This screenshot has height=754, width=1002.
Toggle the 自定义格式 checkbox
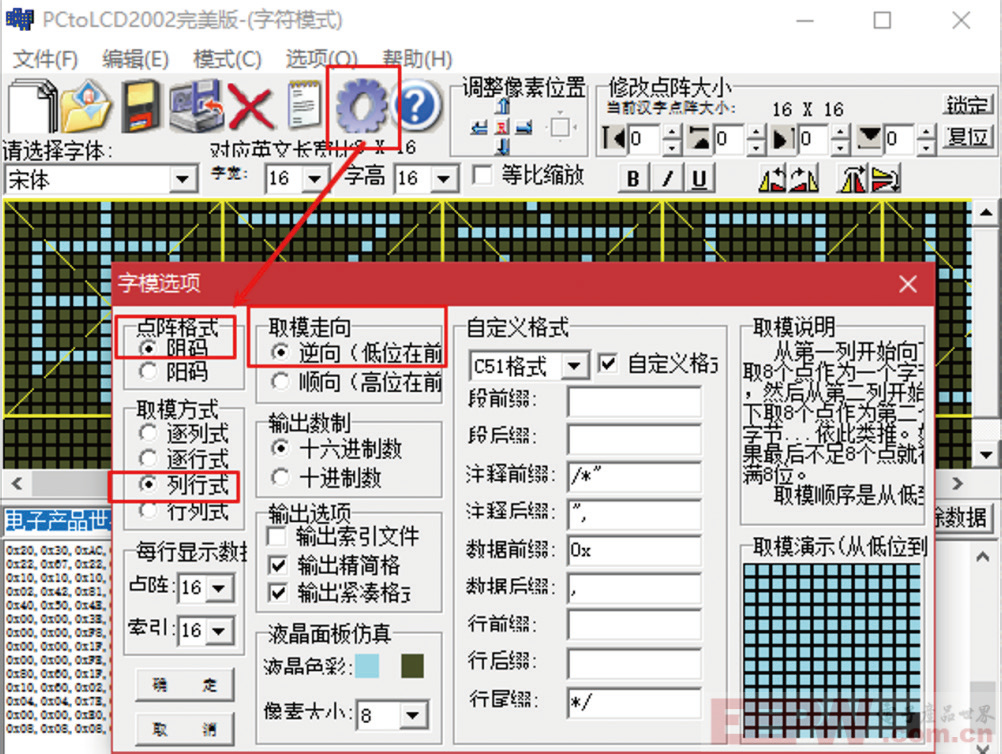point(608,364)
